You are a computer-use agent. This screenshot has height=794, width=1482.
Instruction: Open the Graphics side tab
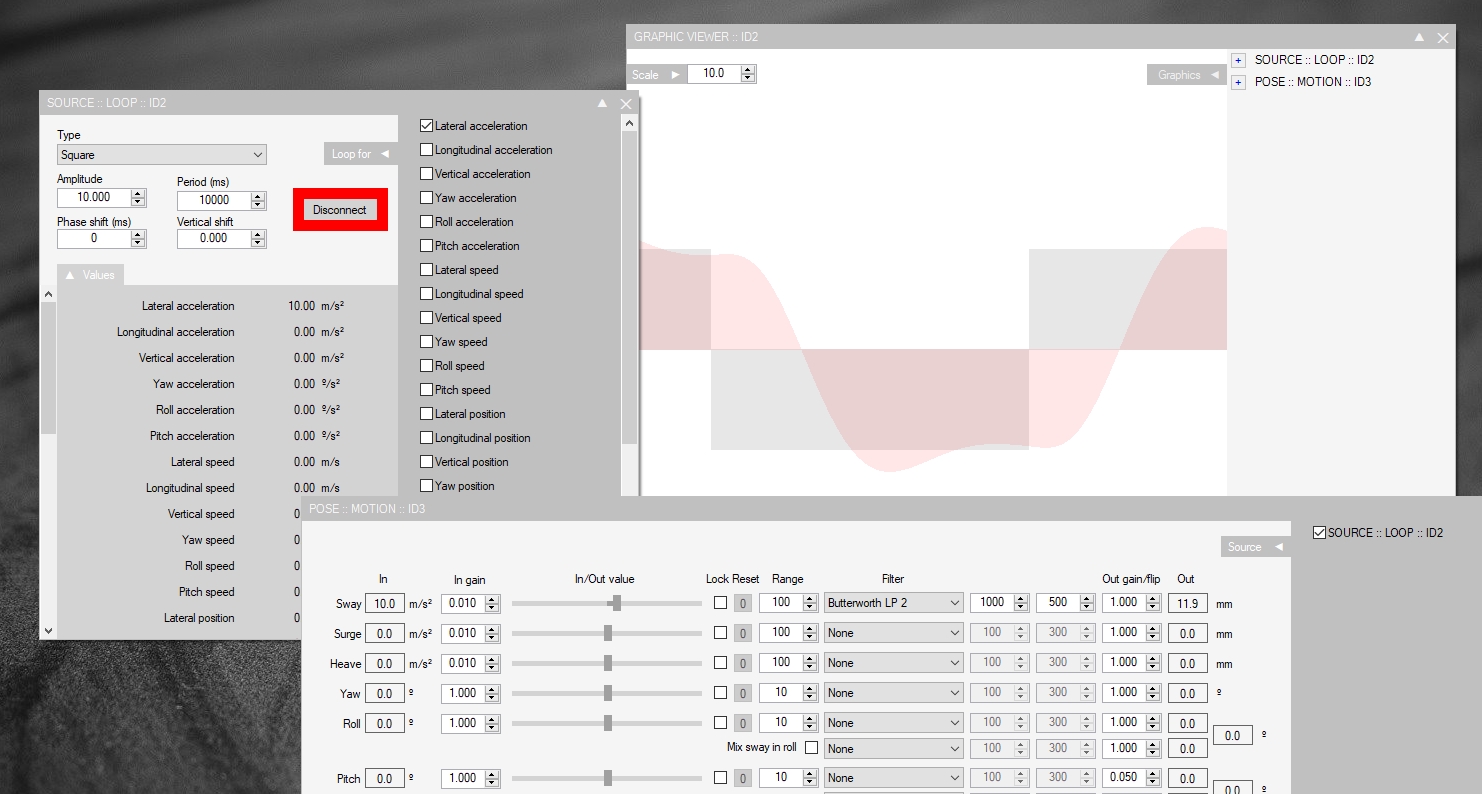1186,75
